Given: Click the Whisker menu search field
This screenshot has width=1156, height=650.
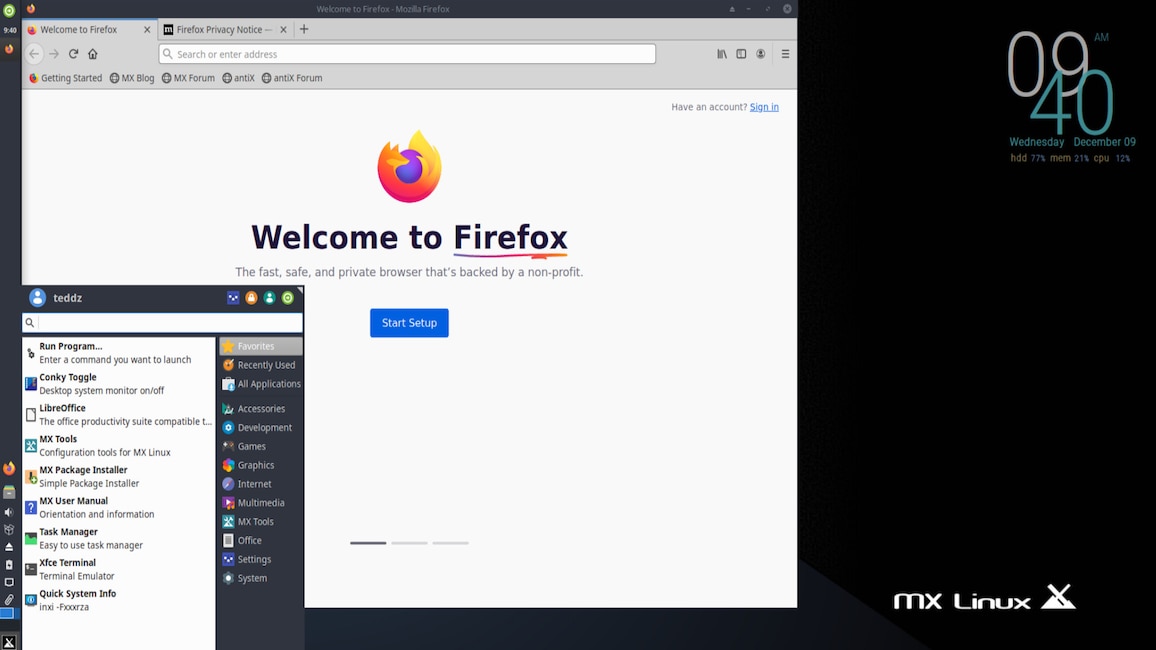Looking at the screenshot, I should 162,322.
